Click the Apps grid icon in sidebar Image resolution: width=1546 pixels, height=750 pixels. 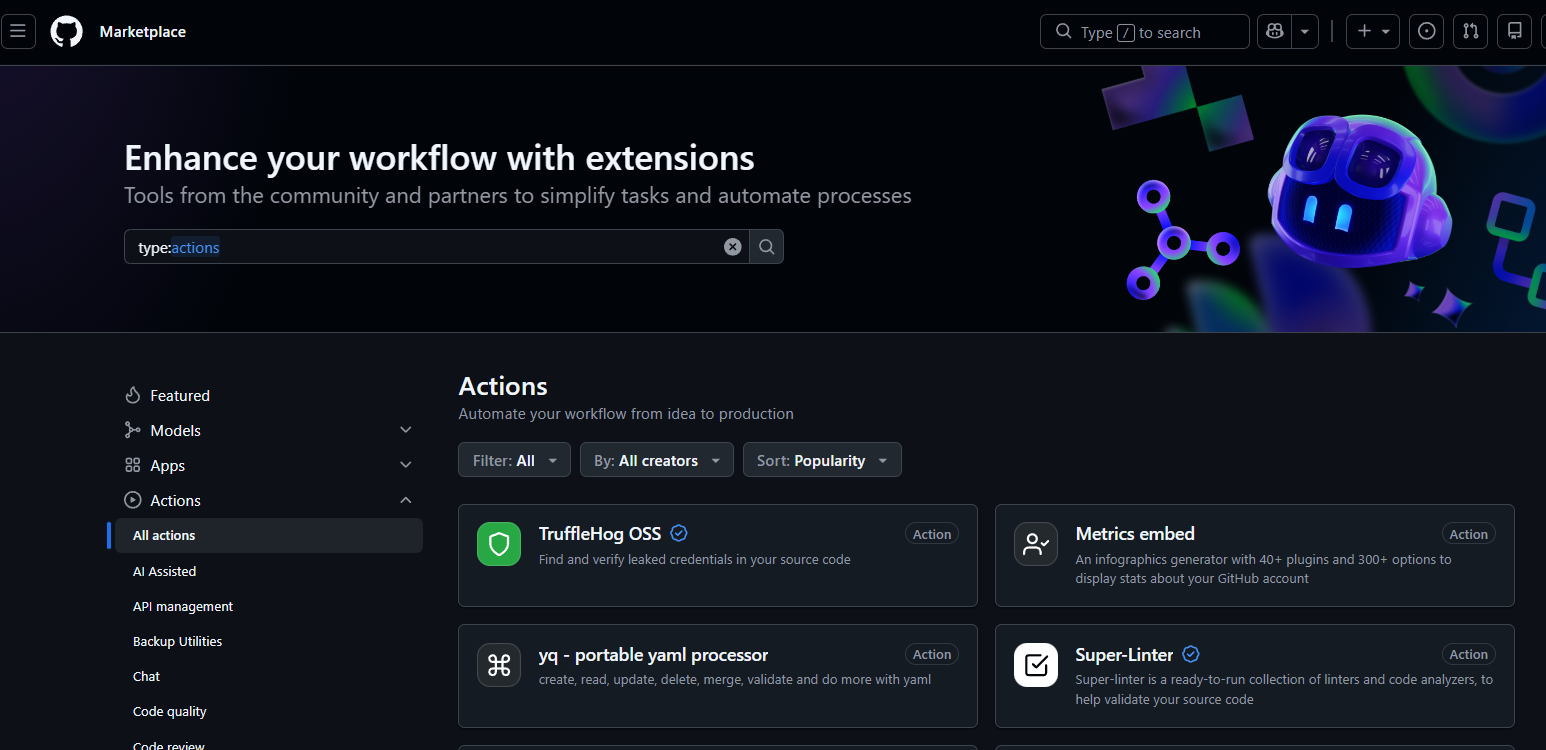[133, 465]
